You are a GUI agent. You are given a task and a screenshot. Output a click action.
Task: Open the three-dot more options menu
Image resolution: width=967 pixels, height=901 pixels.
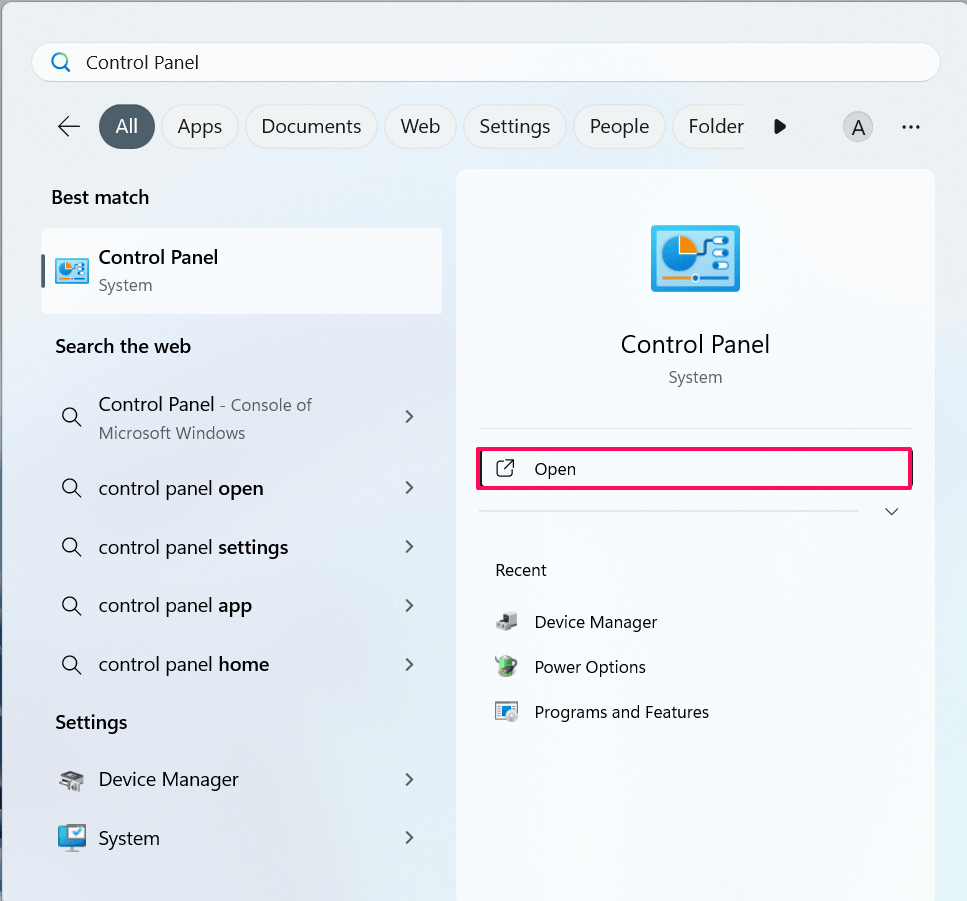point(910,127)
